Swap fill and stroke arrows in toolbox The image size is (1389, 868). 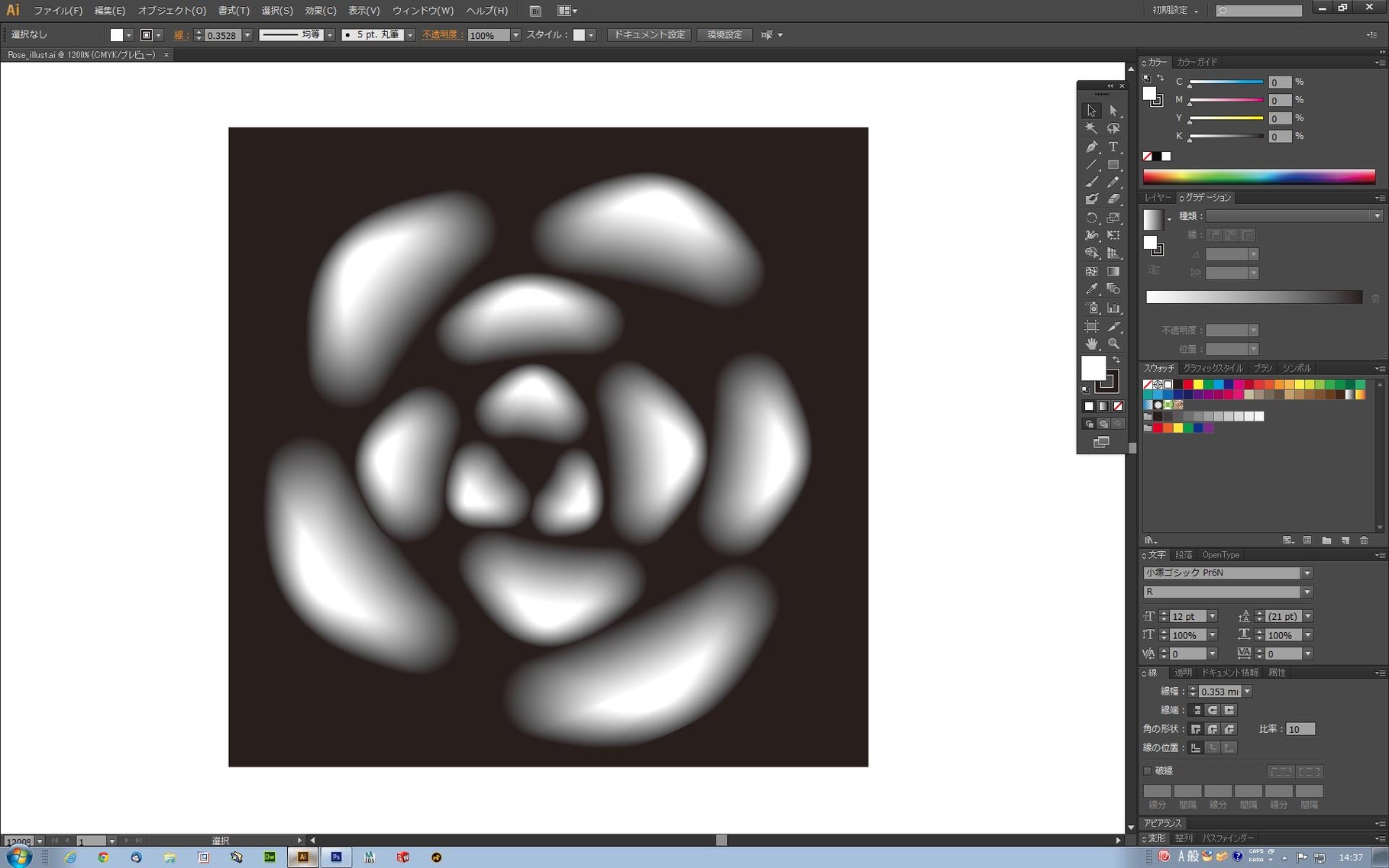click(x=1116, y=360)
